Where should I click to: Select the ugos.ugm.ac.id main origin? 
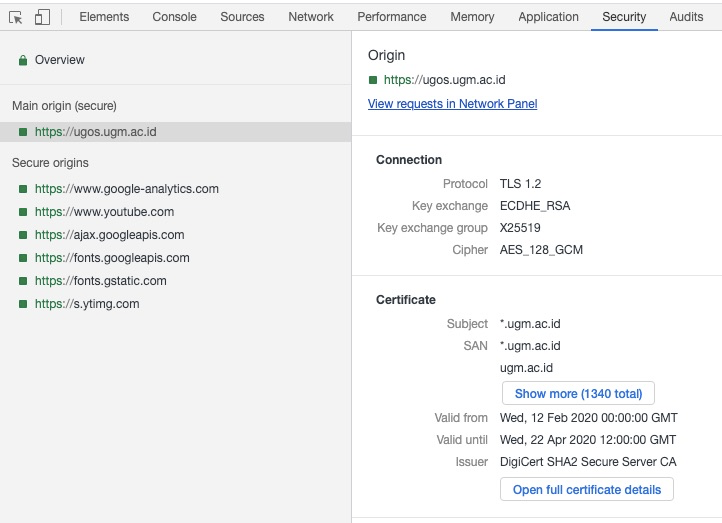click(x=95, y=132)
